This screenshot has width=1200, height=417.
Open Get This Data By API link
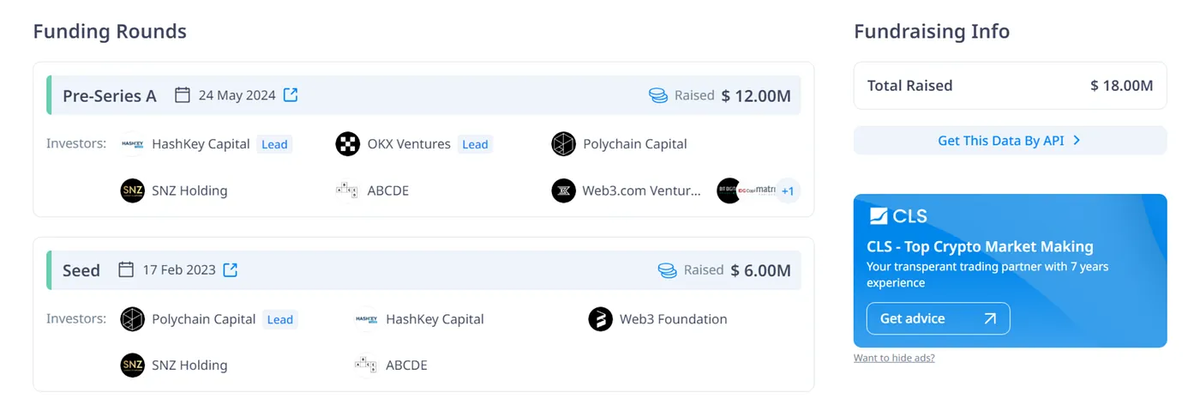[x=1000, y=141]
